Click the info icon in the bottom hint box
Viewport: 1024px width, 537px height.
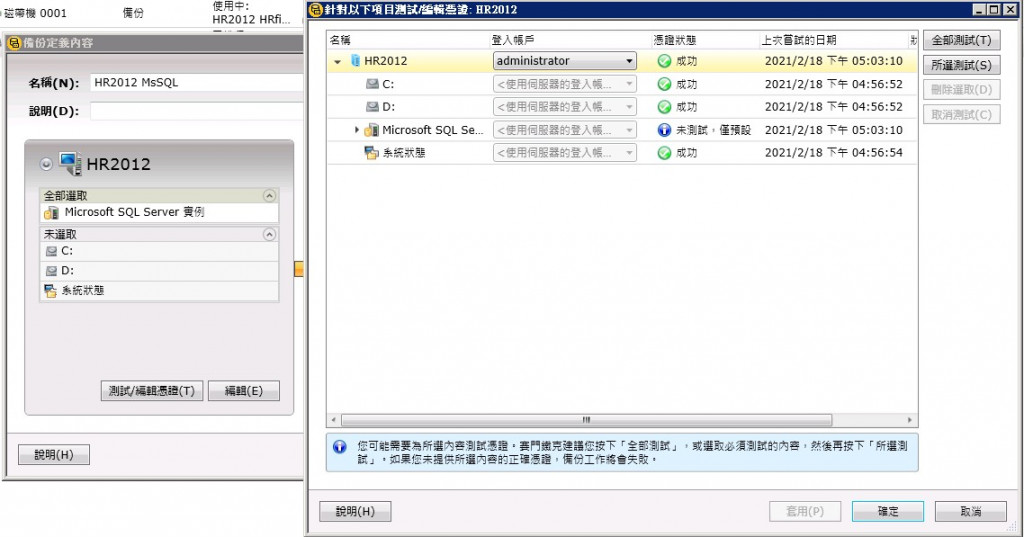pyautogui.click(x=340, y=447)
